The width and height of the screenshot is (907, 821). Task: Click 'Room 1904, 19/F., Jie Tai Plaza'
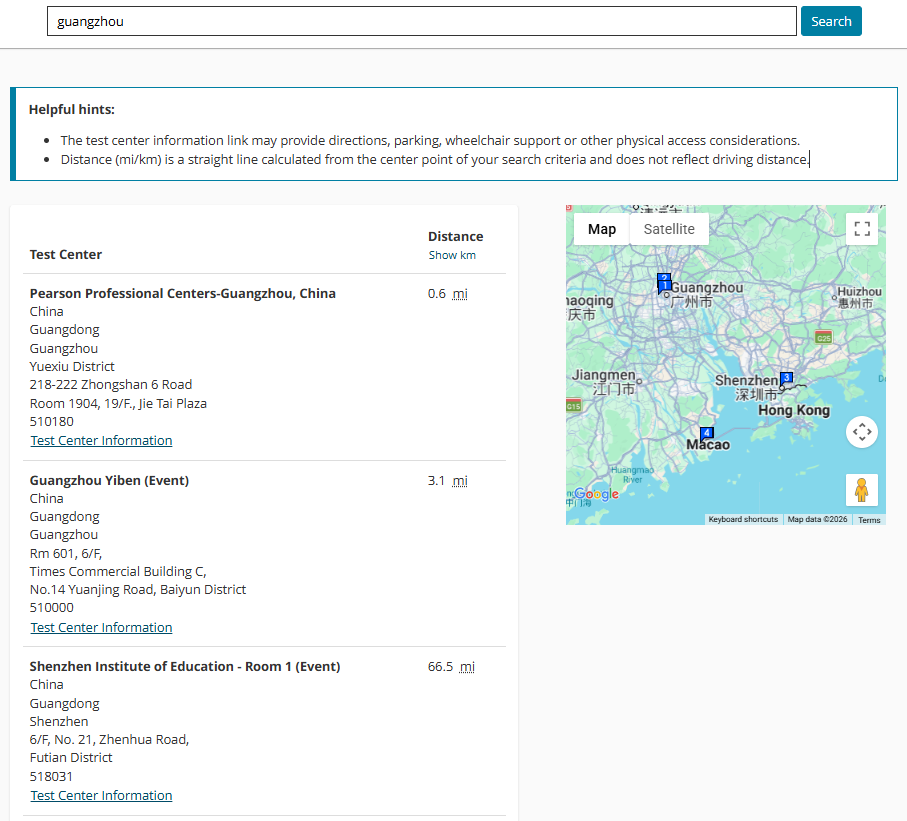[118, 403]
